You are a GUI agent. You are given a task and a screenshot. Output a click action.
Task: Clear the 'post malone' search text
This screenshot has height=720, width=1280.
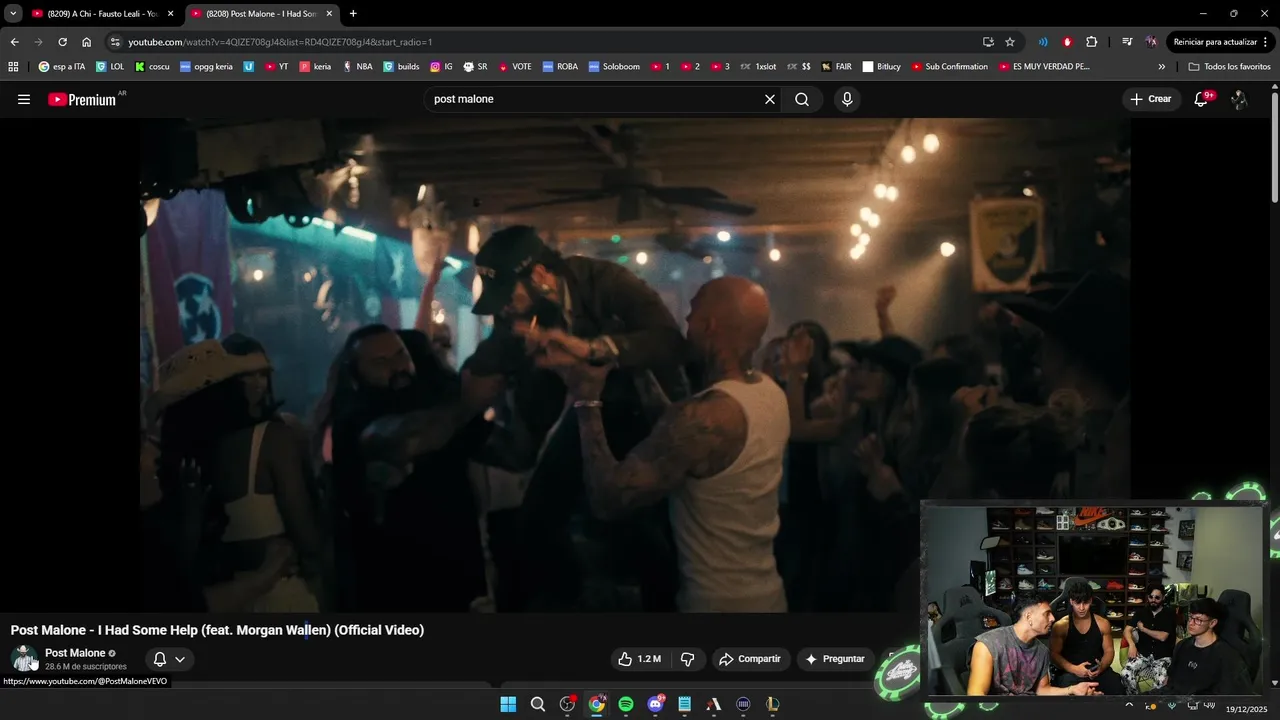[x=770, y=99]
